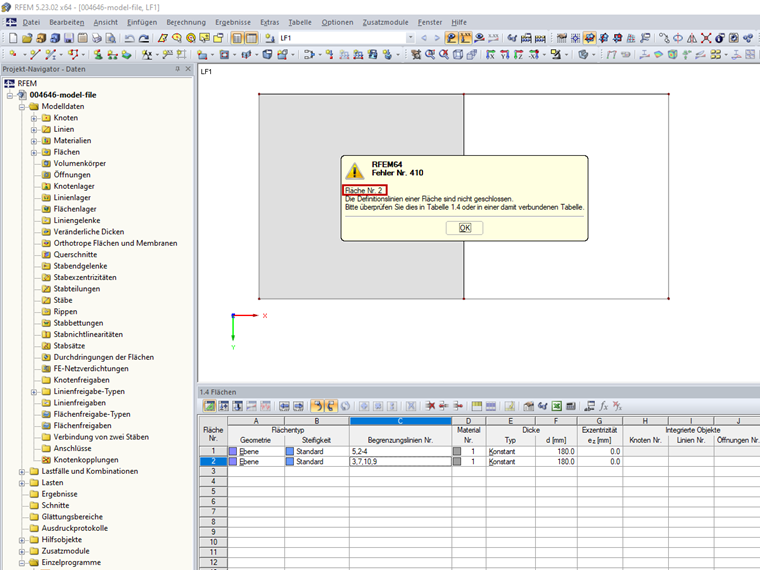This screenshot has width=760, height=570.
Task: Expand the Materialien tree node
Action: (34, 141)
